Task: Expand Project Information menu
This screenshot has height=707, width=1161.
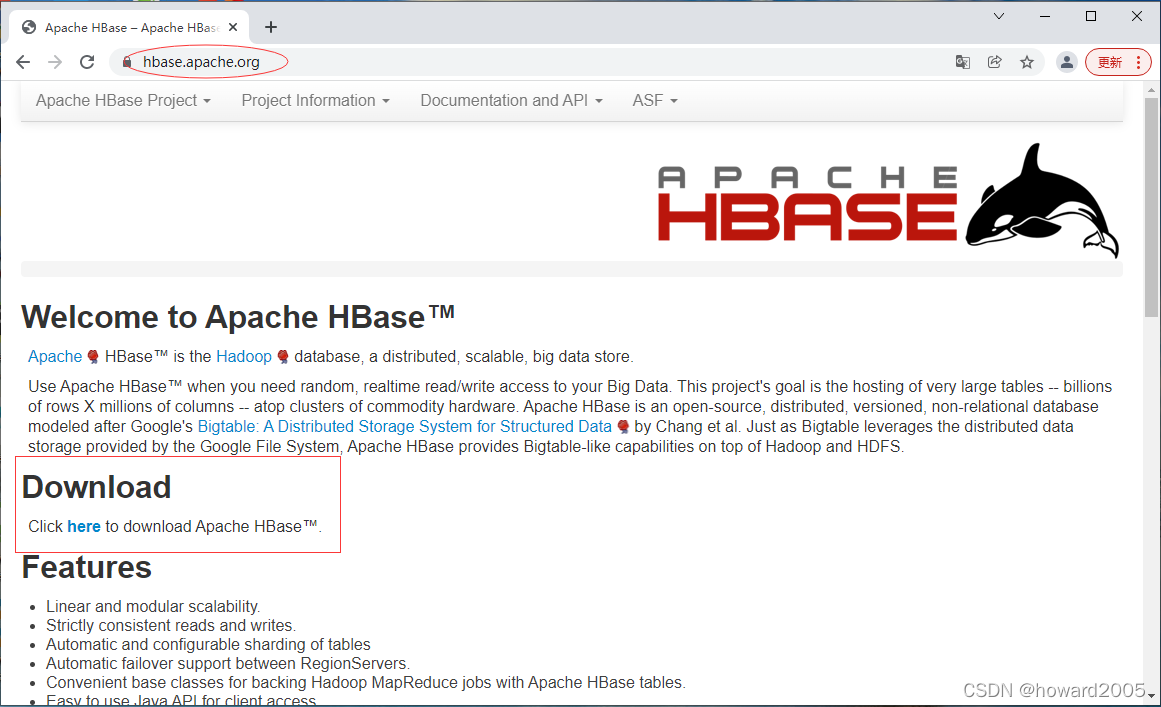Action: click(x=315, y=101)
